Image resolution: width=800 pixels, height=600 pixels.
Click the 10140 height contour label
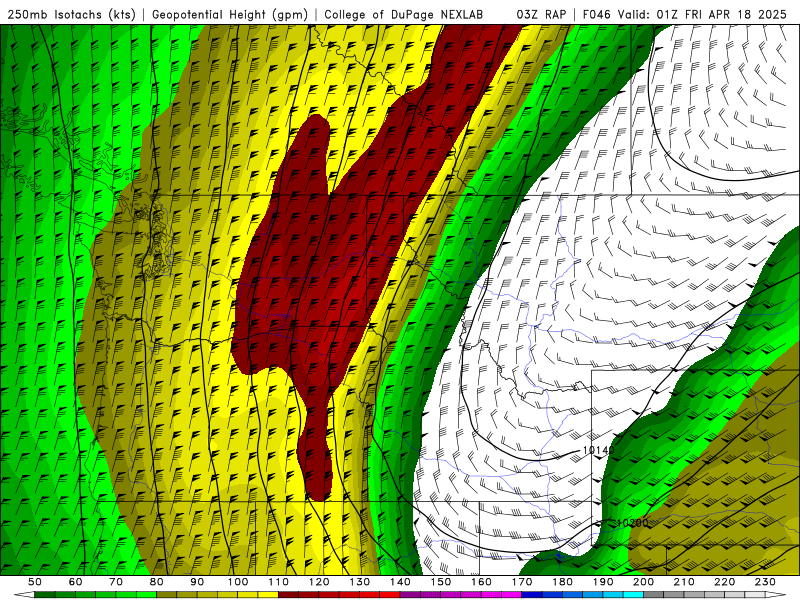coord(598,451)
